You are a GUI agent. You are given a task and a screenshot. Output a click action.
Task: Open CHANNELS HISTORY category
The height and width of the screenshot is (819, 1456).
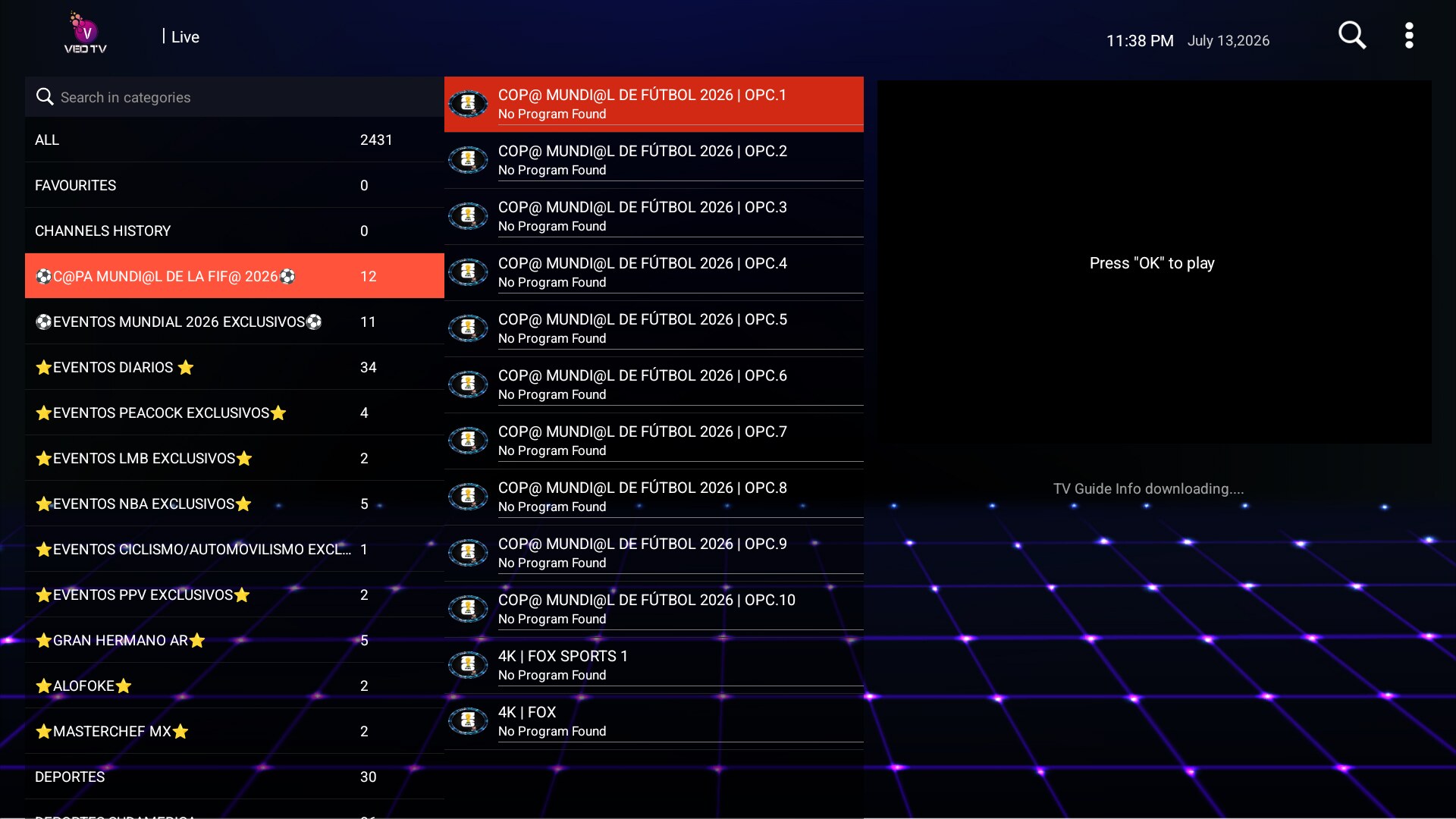(234, 231)
